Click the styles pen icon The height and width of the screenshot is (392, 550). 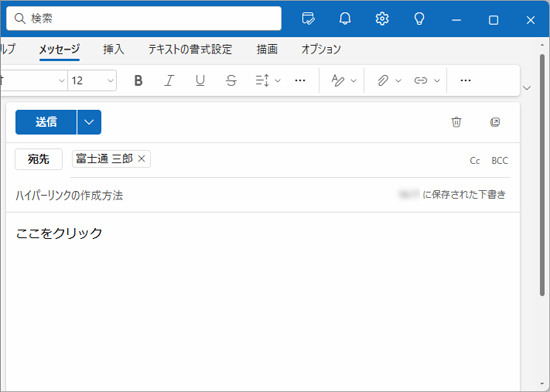[x=338, y=81]
